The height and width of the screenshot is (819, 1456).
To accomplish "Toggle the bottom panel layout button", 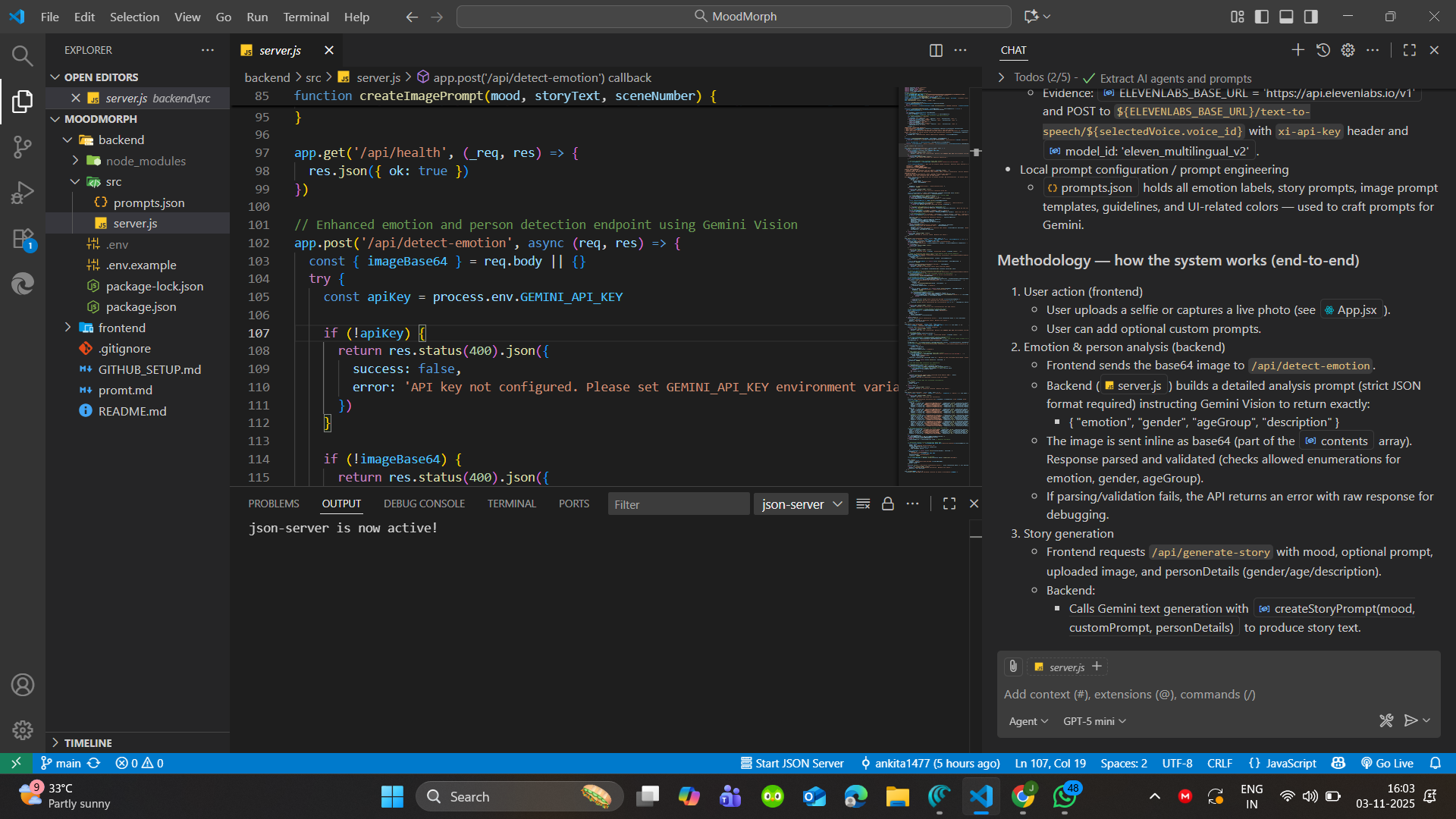I will 1286,17.
